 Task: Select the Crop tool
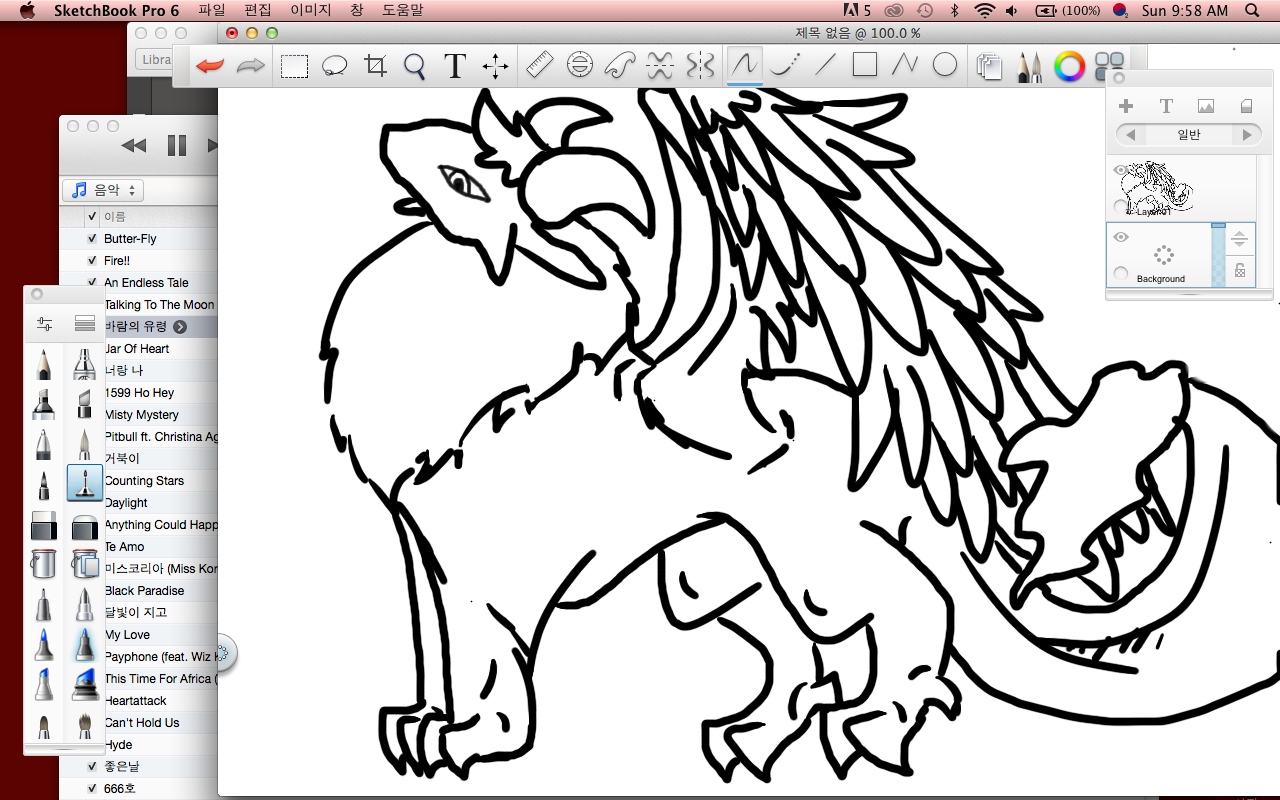(x=375, y=66)
